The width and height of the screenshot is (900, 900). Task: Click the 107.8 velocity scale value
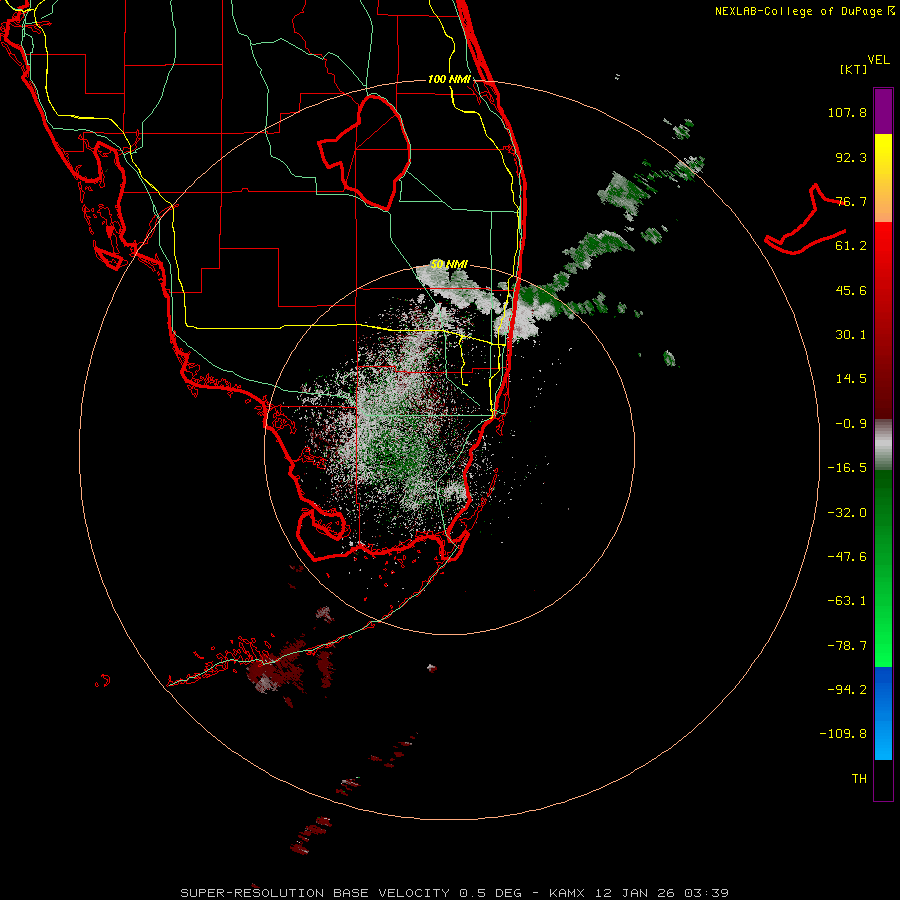(x=847, y=112)
